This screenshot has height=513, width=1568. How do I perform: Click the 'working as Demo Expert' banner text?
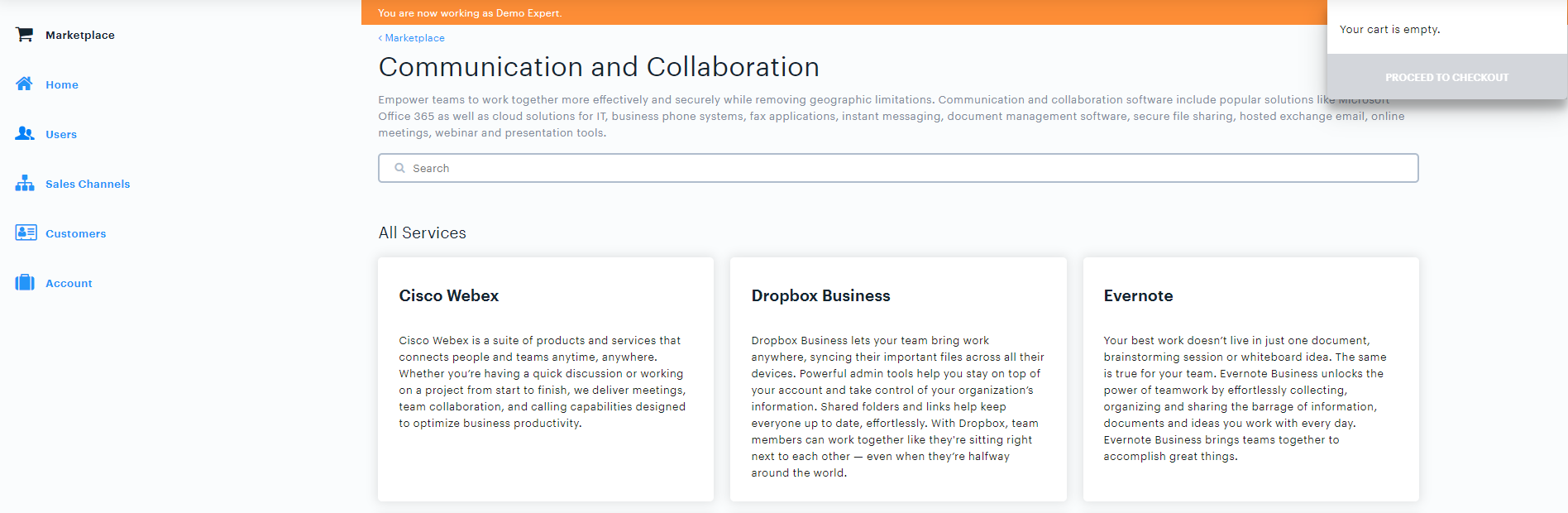click(x=470, y=13)
